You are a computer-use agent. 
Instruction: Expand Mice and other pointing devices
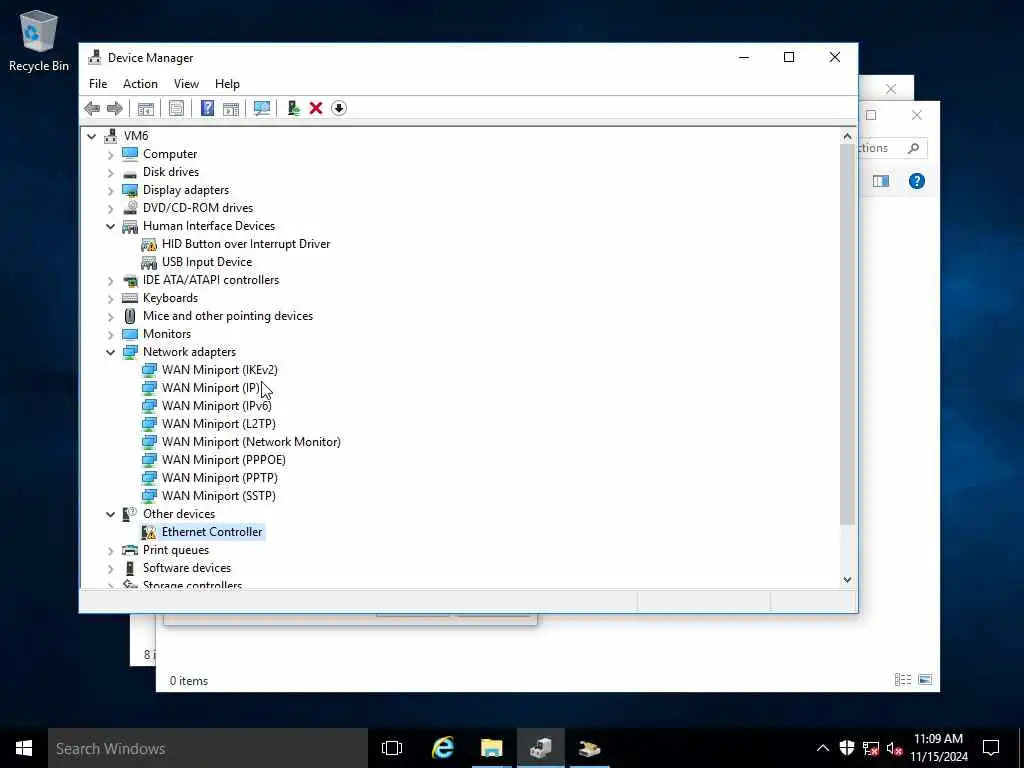coord(110,316)
